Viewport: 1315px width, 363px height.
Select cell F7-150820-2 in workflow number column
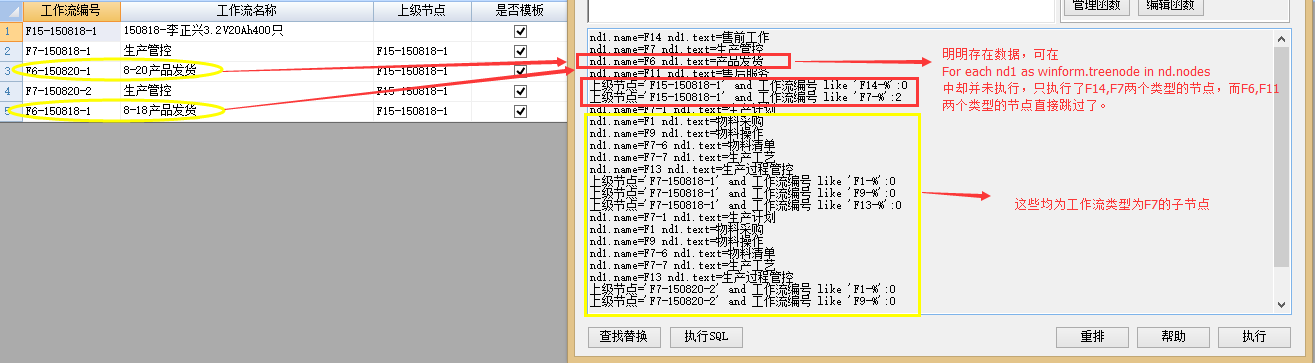point(71,91)
